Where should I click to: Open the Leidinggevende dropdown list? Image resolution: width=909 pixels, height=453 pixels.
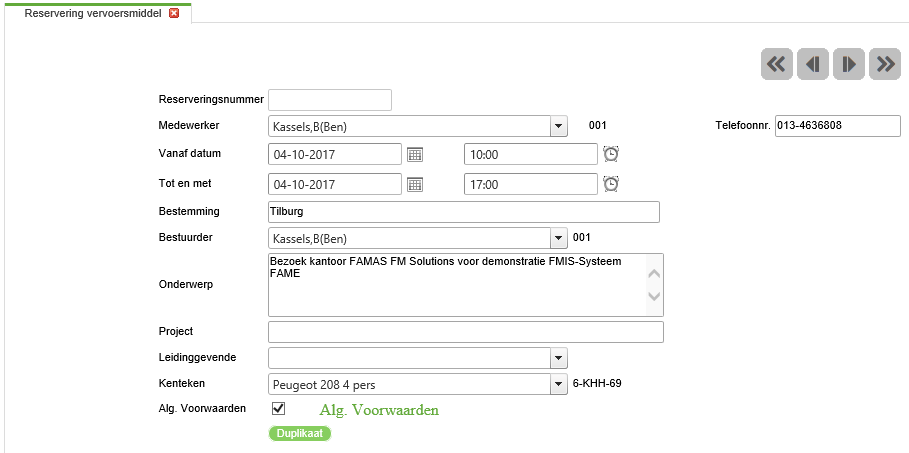pyautogui.click(x=558, y=358)
